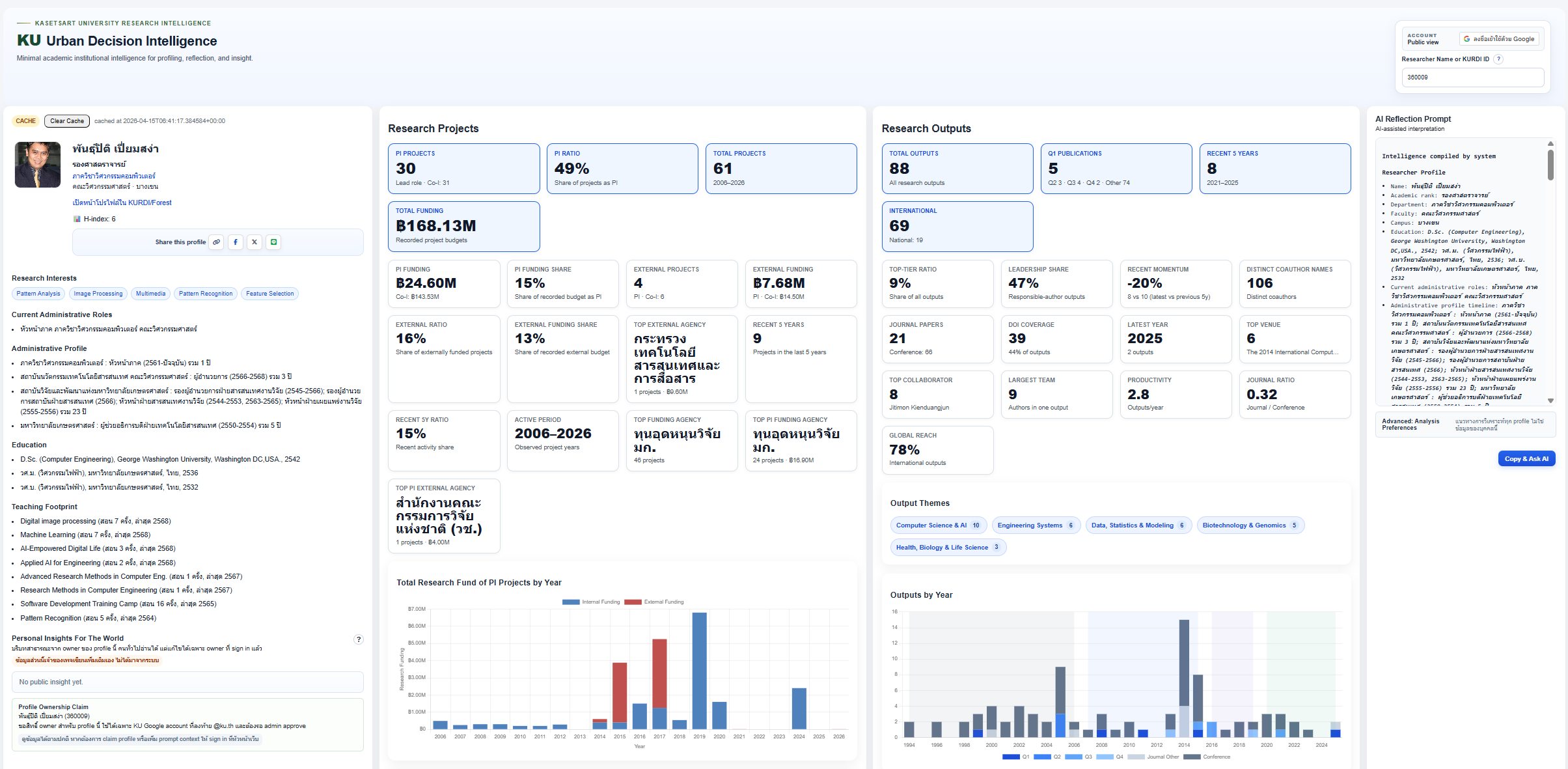This screenshot has width=1568, height=769.
Task: Select the Pattern Analysis interest tag
Action: [38, 294]
